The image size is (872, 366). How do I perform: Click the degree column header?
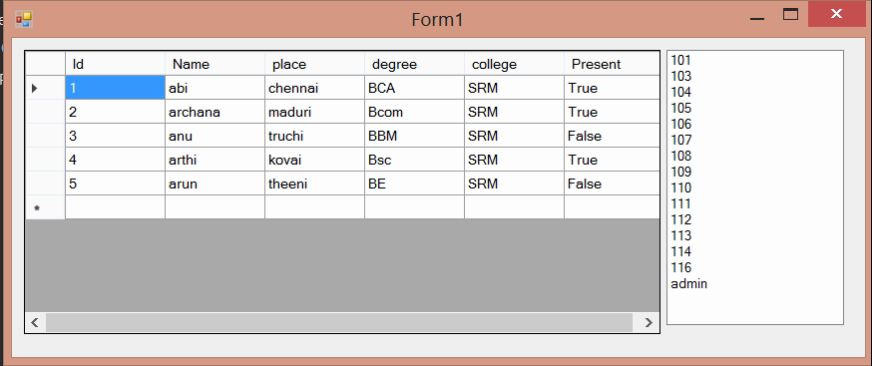tap(414, 64)
